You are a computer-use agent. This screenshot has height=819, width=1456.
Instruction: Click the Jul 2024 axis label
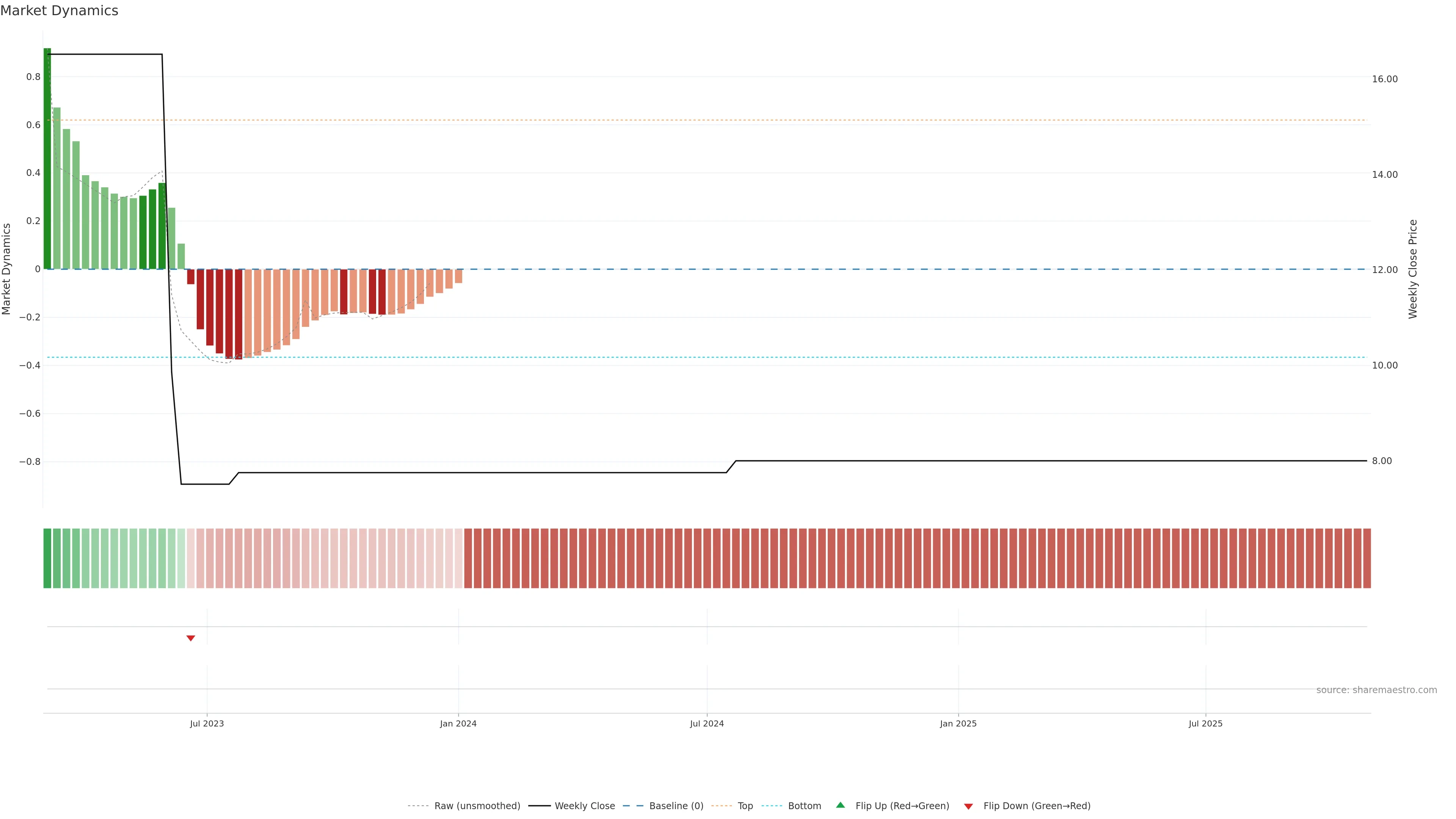point(706,723)
